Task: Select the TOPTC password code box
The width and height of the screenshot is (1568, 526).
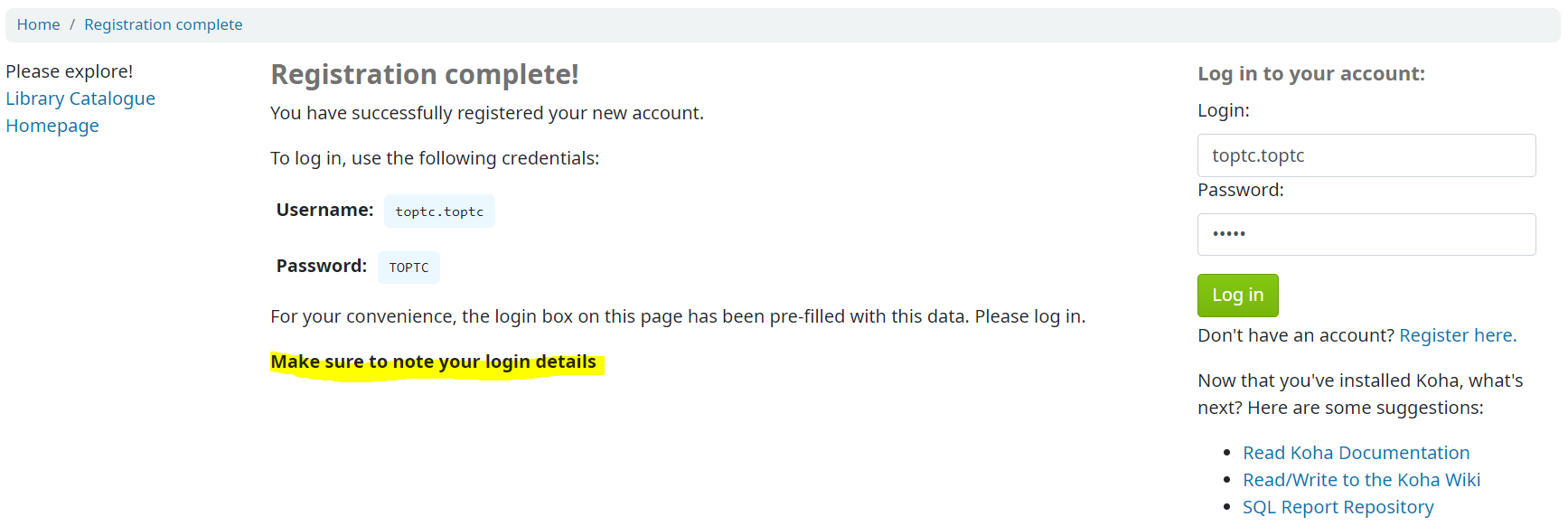Action: (408, 268)
